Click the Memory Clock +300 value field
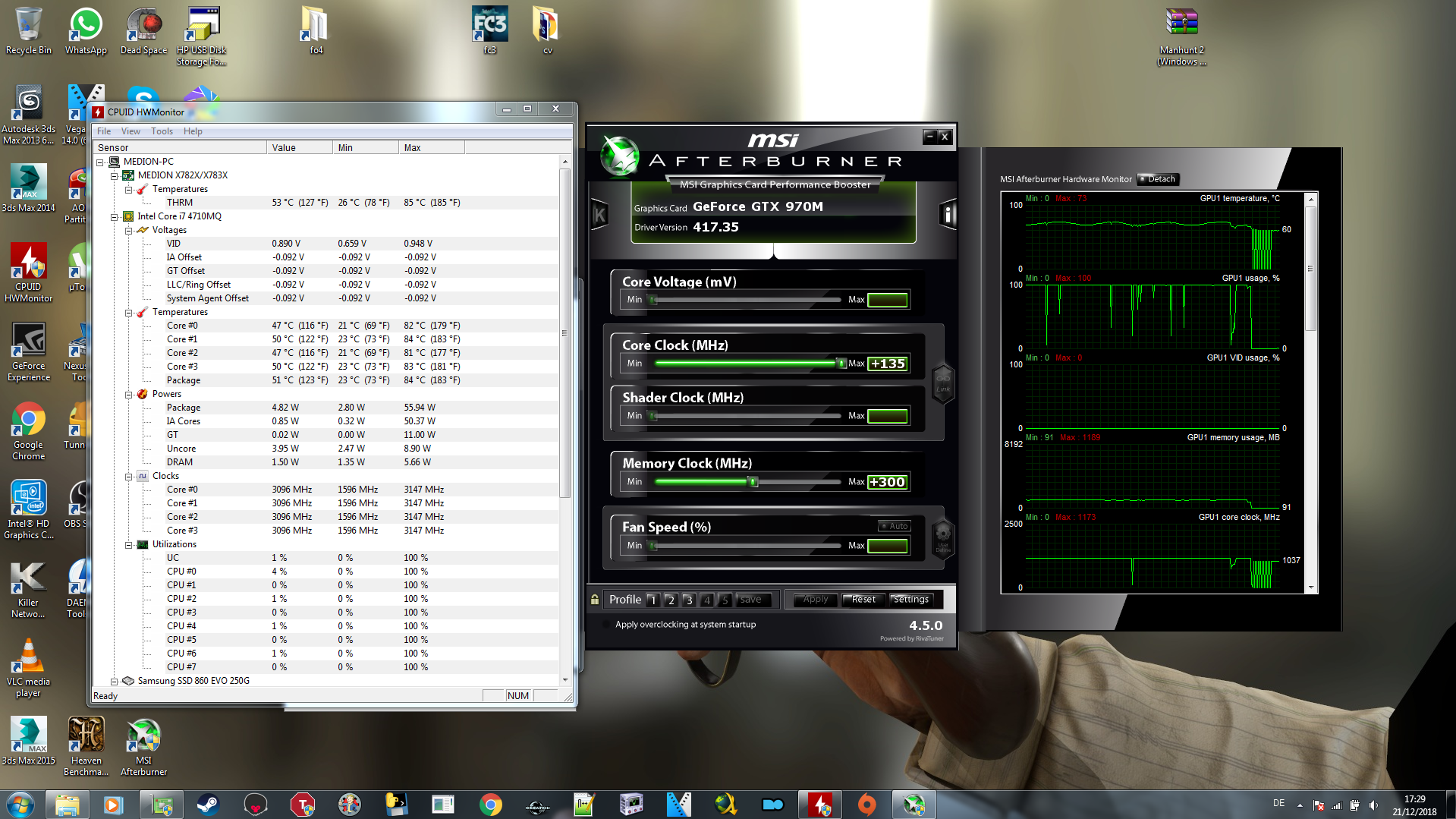This screenshot has height=819, width=1456. [x=888, y=482]
